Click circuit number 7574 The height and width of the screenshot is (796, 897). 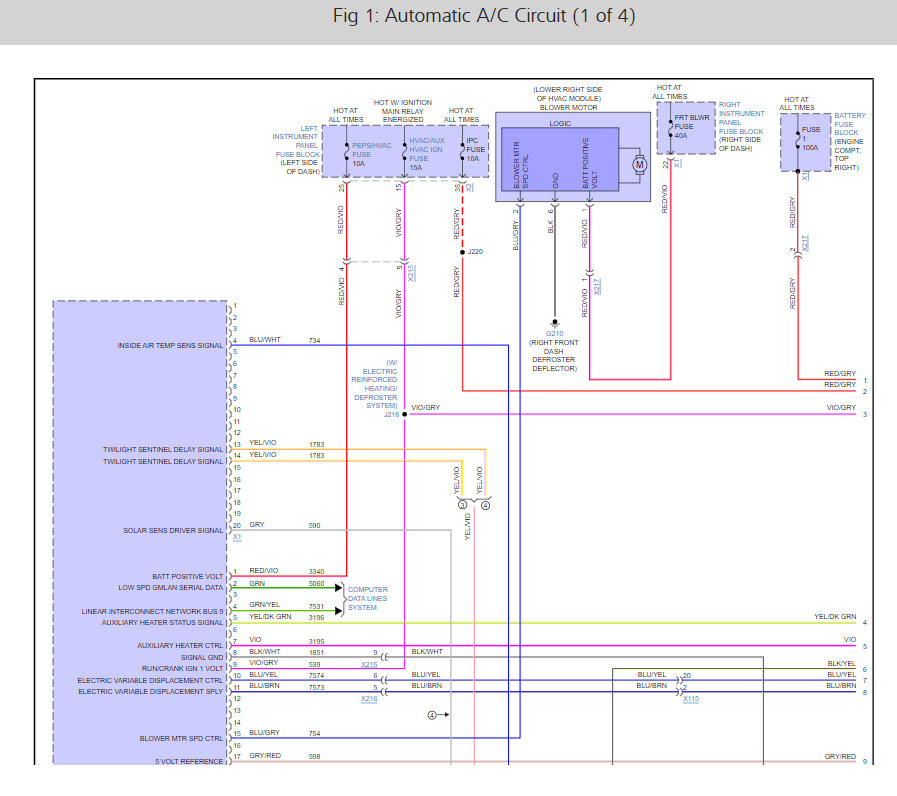click(316, 676)
